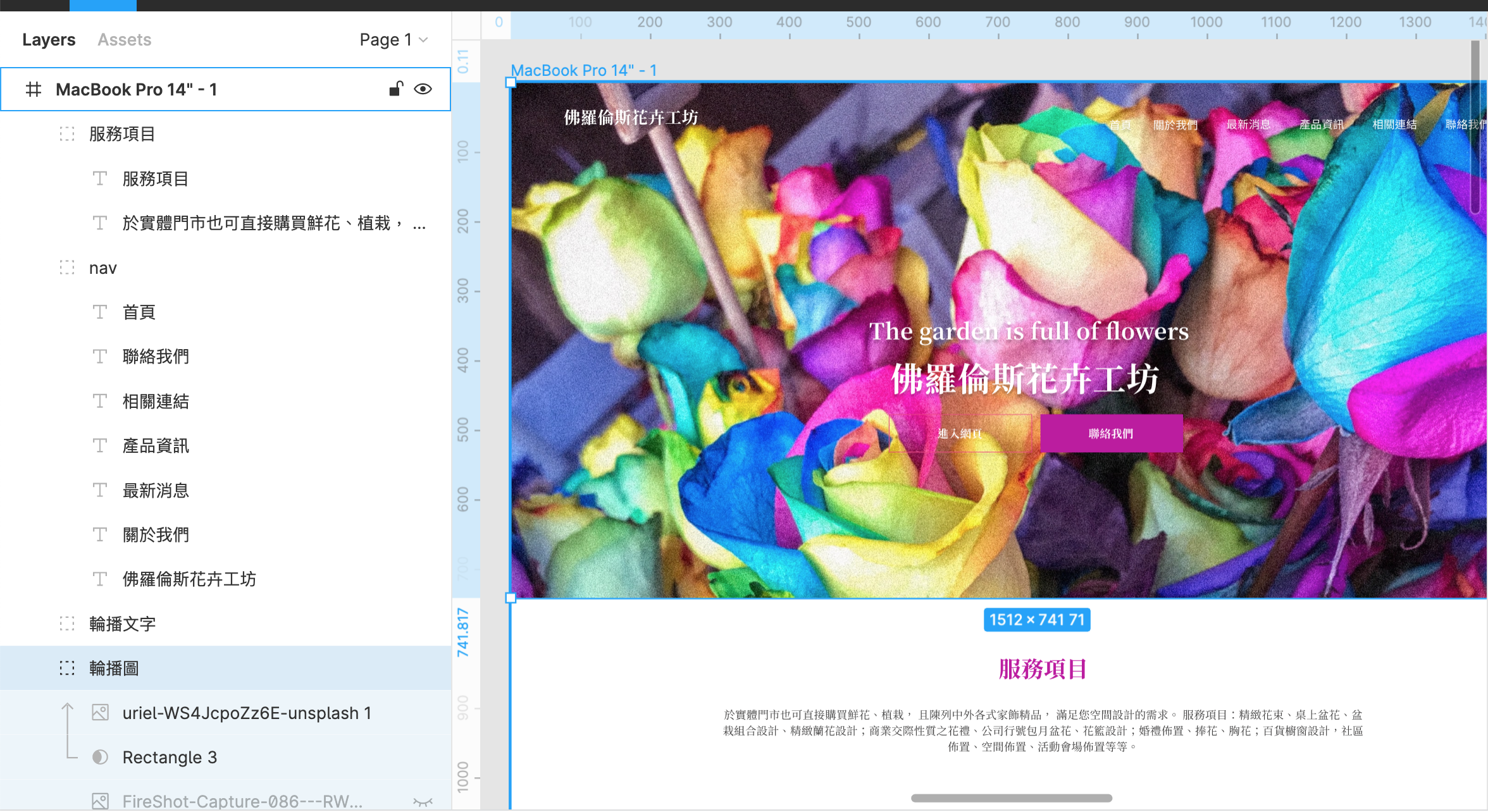
Task: Click group icon of nav layer
Action: [x=67, y=268]
